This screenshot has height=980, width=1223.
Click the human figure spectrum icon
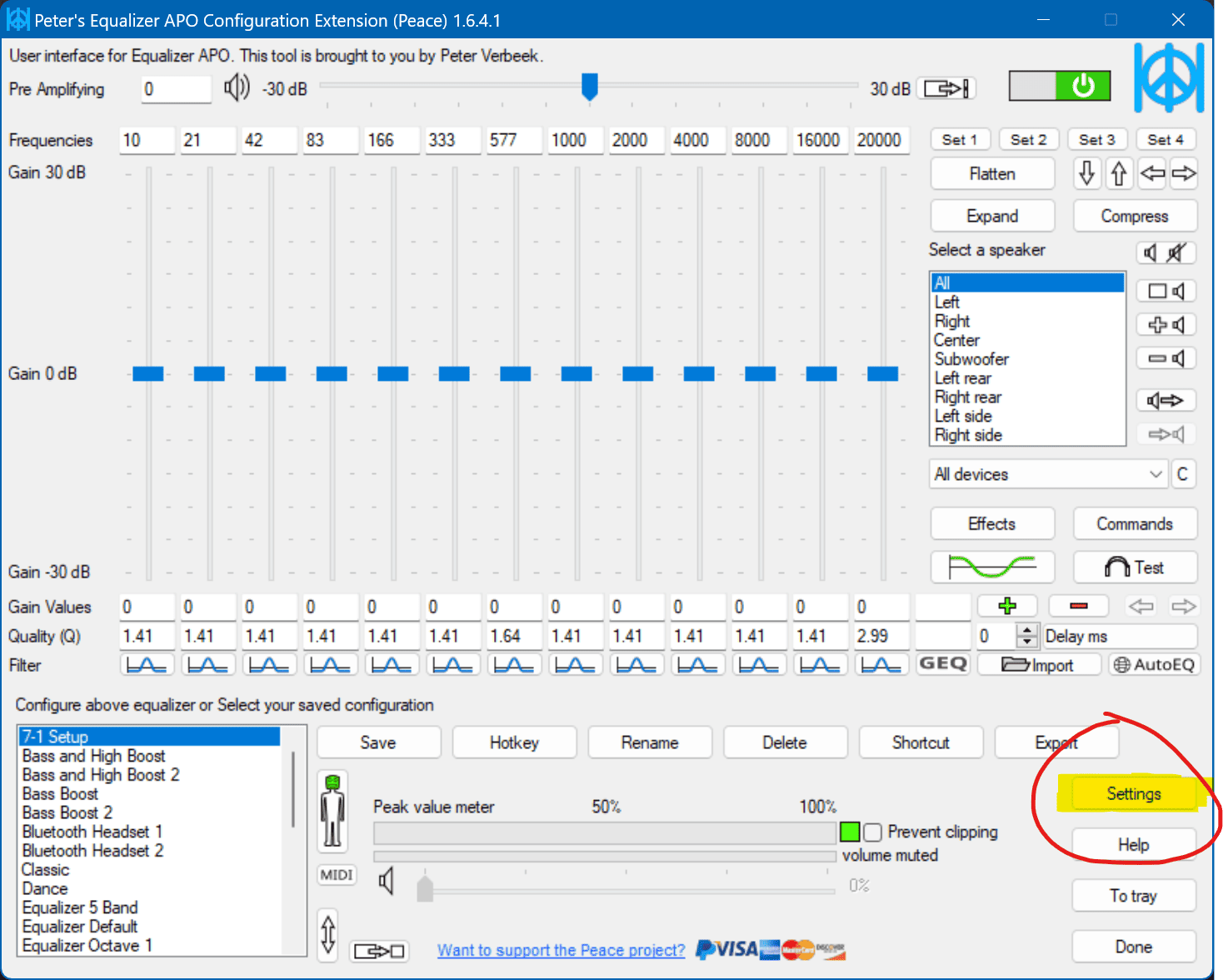(332, 810)
